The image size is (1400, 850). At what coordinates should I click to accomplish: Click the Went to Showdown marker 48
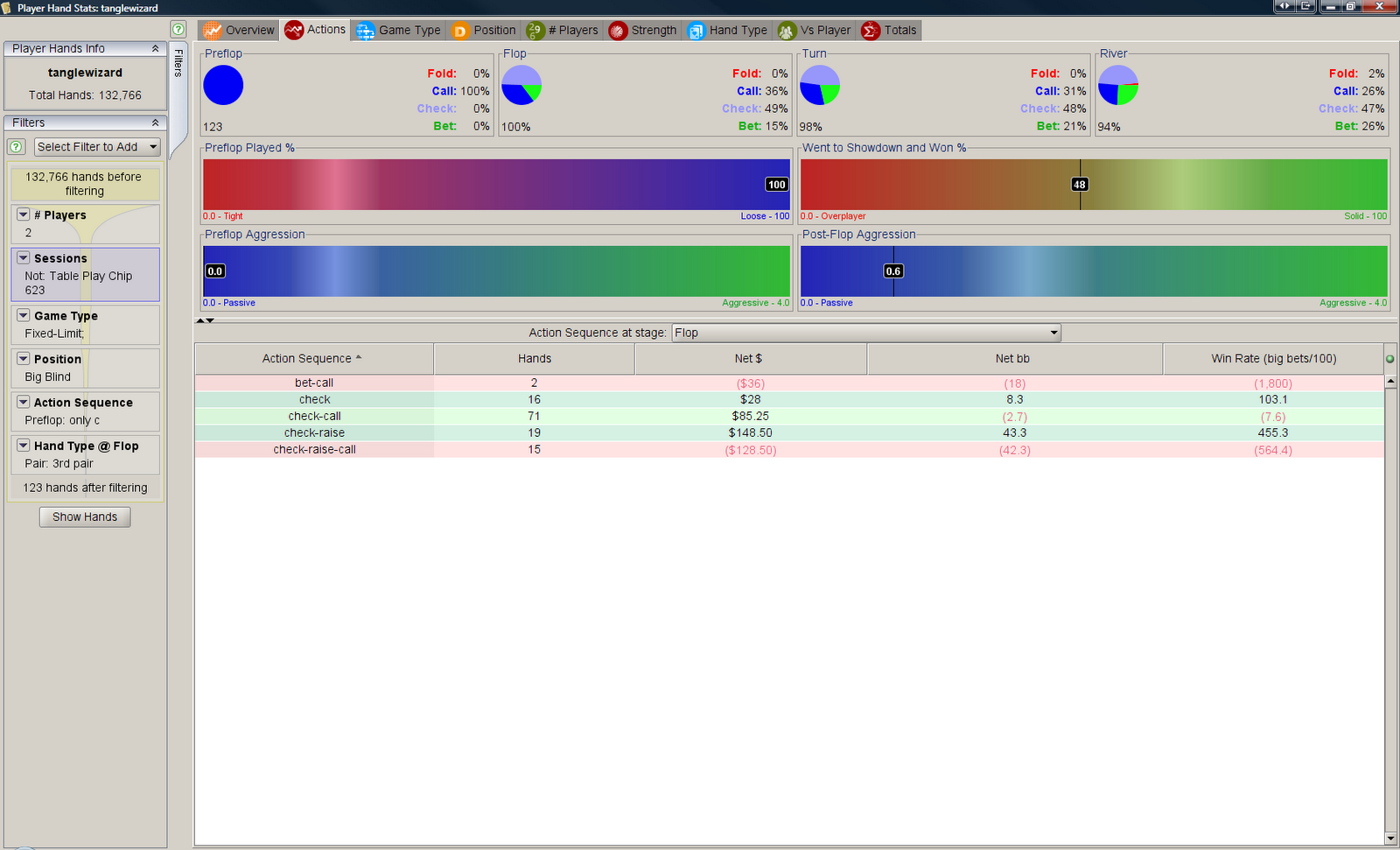[1080, 185]
